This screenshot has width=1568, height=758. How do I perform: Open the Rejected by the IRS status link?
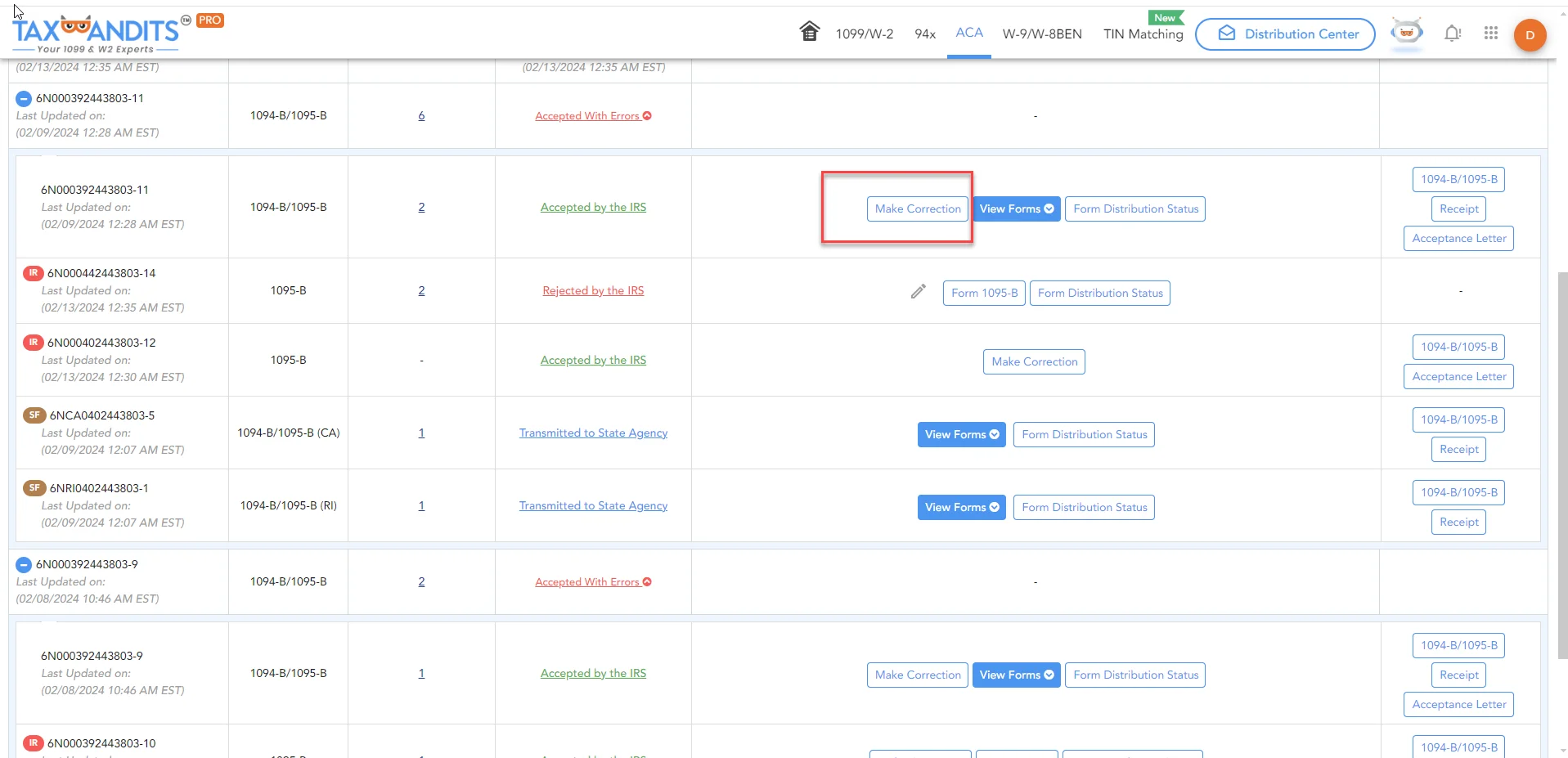tap(593, 291)
